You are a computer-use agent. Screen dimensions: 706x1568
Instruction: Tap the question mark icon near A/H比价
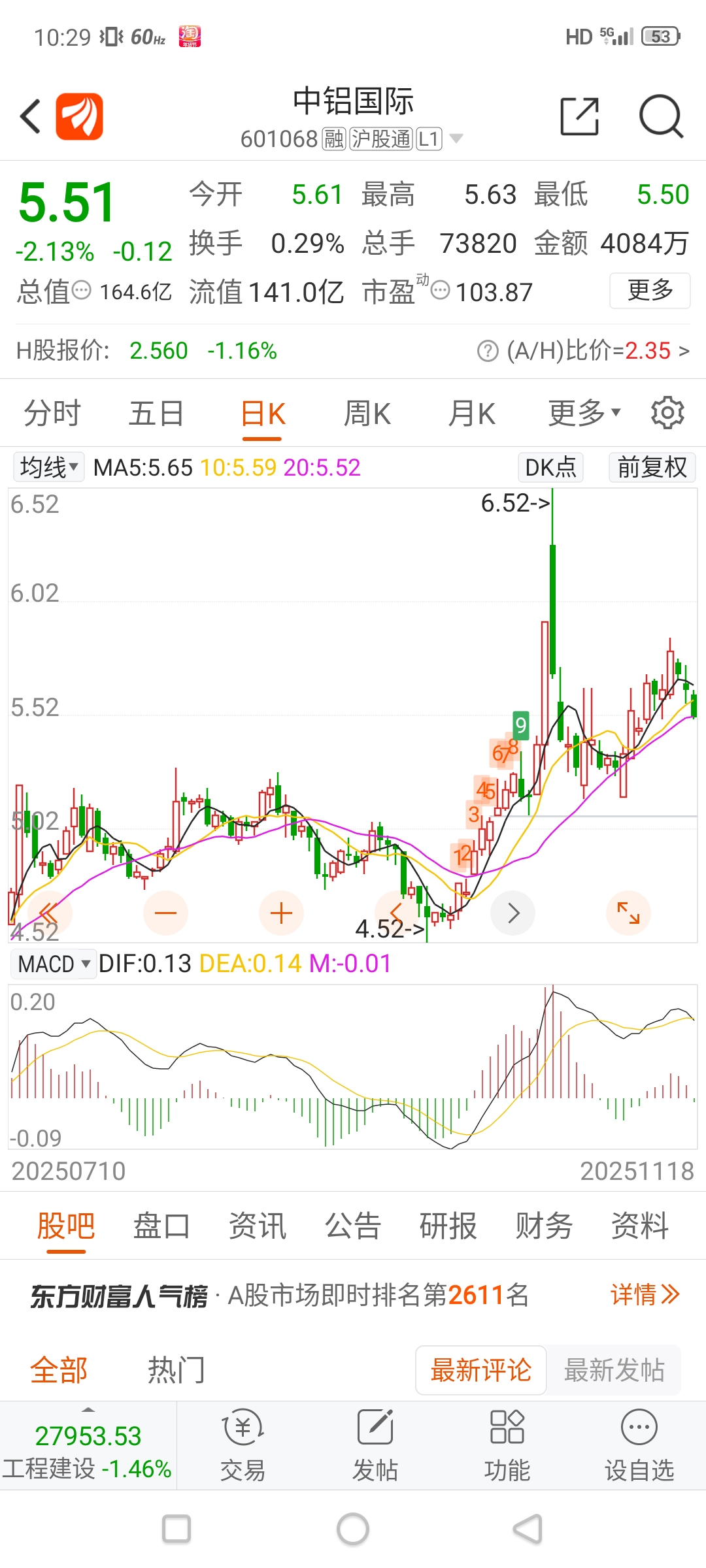coord(488,351)
